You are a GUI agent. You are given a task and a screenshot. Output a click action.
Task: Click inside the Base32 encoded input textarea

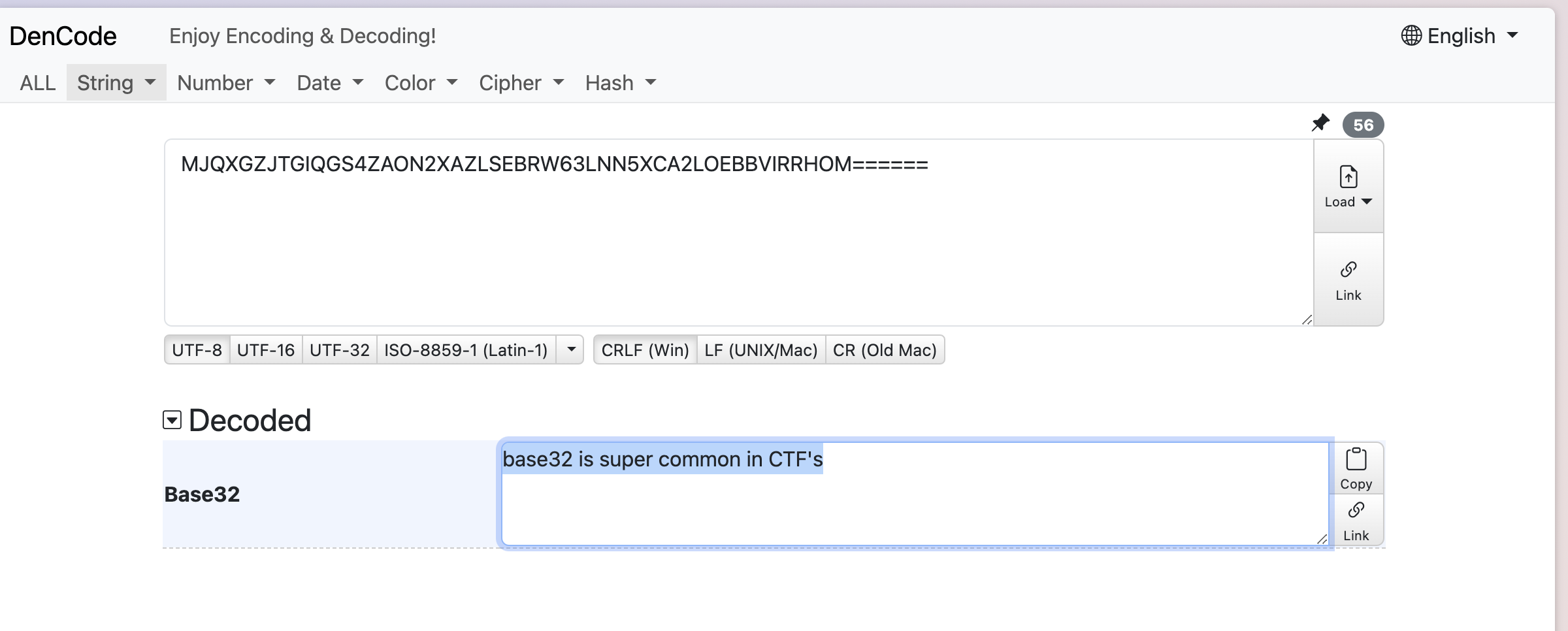[x=739, y=233]
